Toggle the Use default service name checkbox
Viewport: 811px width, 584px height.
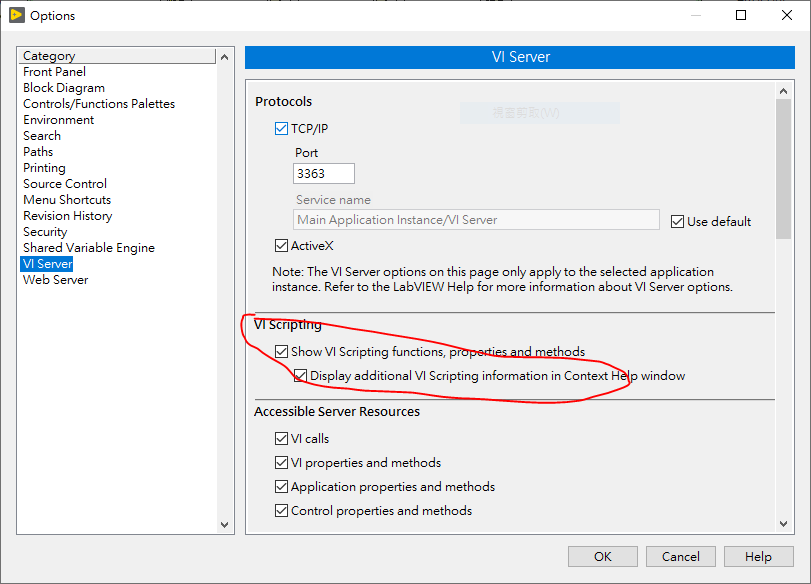click(x=677, y=221)
